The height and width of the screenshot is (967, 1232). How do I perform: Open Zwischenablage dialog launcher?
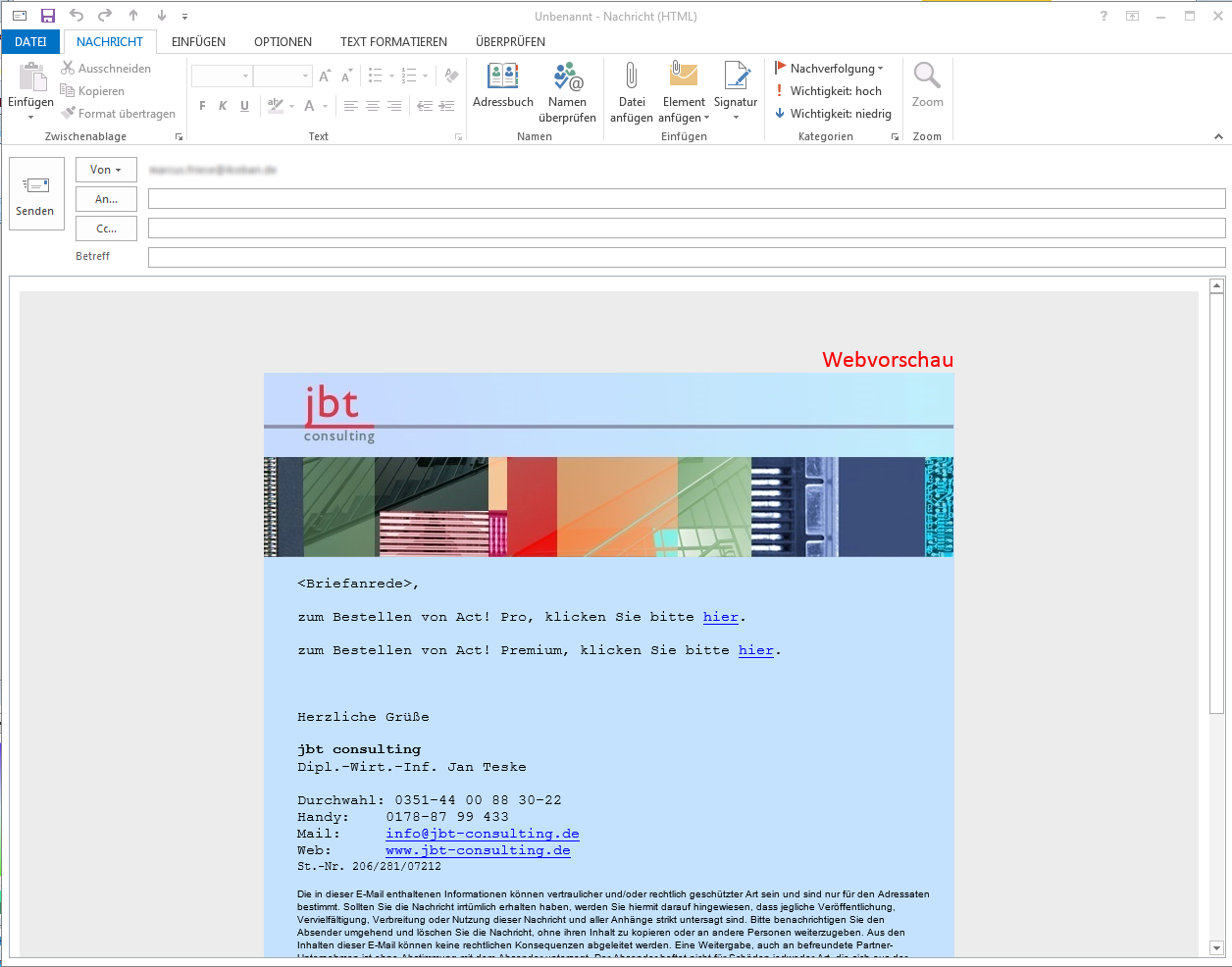tap(179, 137)
